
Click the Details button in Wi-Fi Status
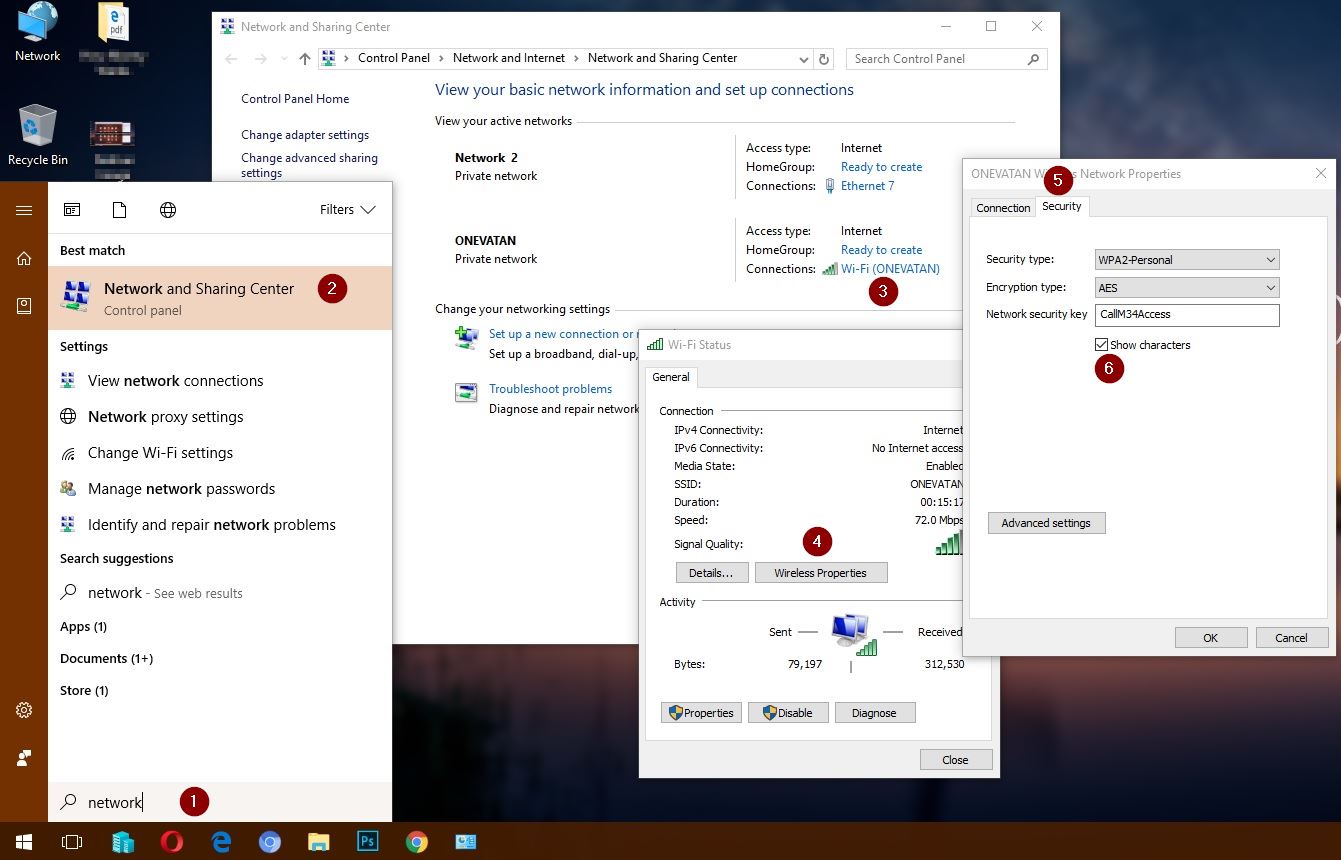[x=711, y=573]
